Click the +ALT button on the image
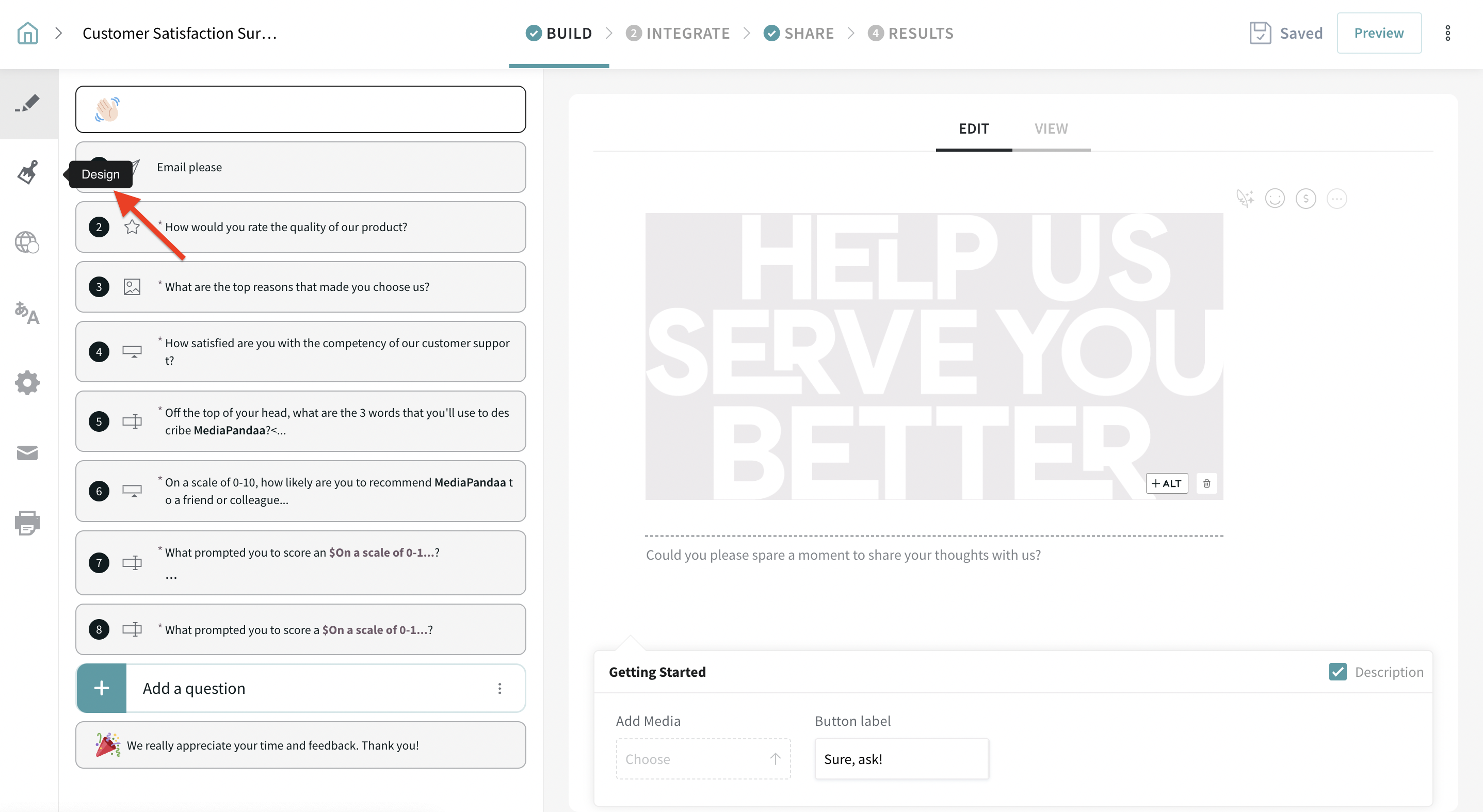1483x812 pixels. 1166,483
